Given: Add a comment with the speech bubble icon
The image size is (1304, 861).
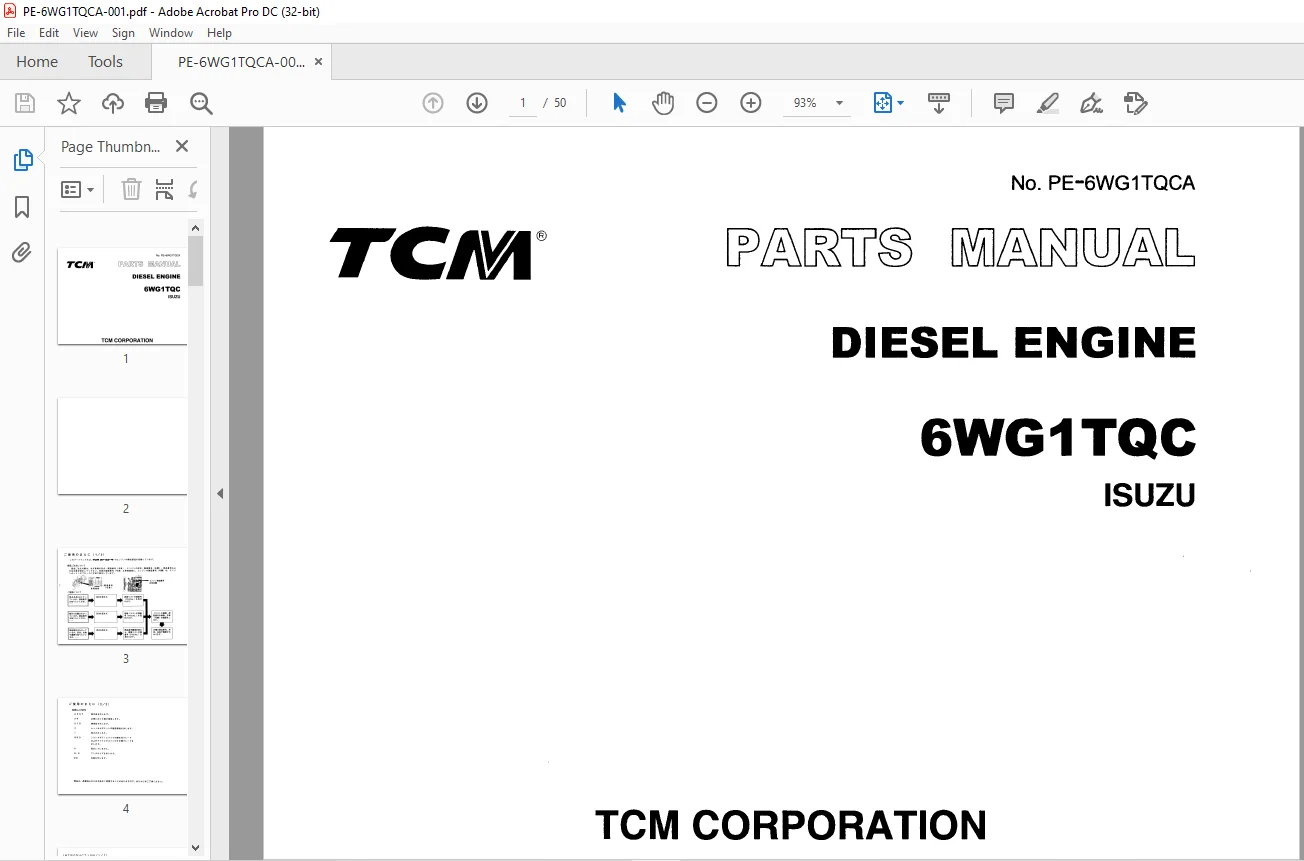Looking at the screenshot, I should coord(1004,103).
